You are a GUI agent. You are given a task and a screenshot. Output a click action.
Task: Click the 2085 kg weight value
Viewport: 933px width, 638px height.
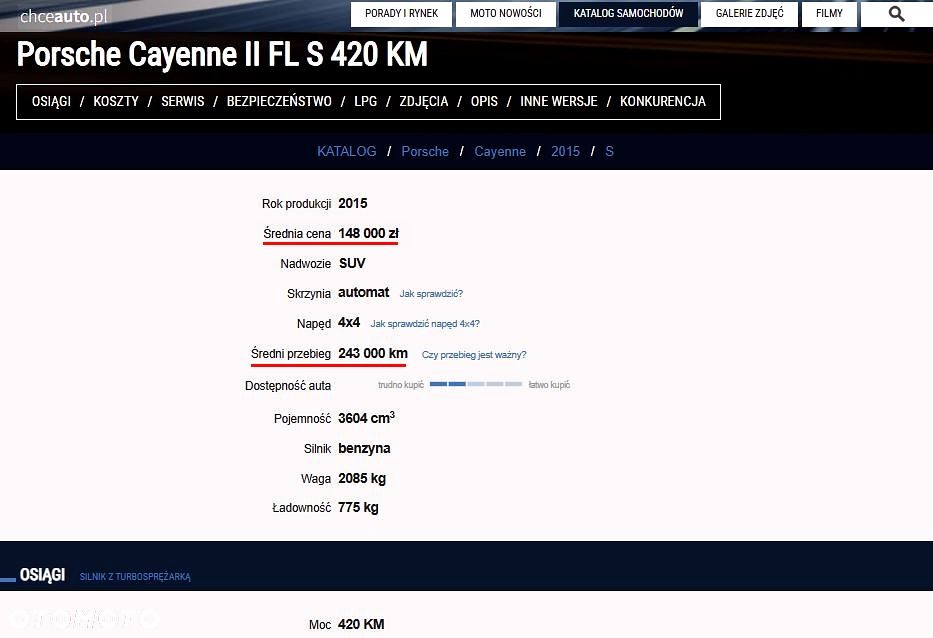362,478
